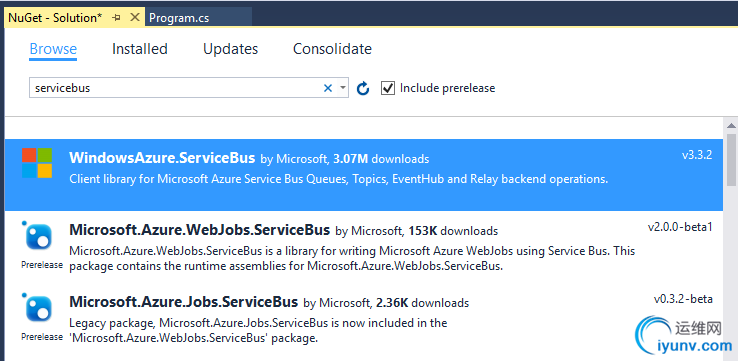Click the Microsoft.Azure.Jobs.ServiceBus package icon
This screenshot has width=738, height=362.
tap(39, 308)
